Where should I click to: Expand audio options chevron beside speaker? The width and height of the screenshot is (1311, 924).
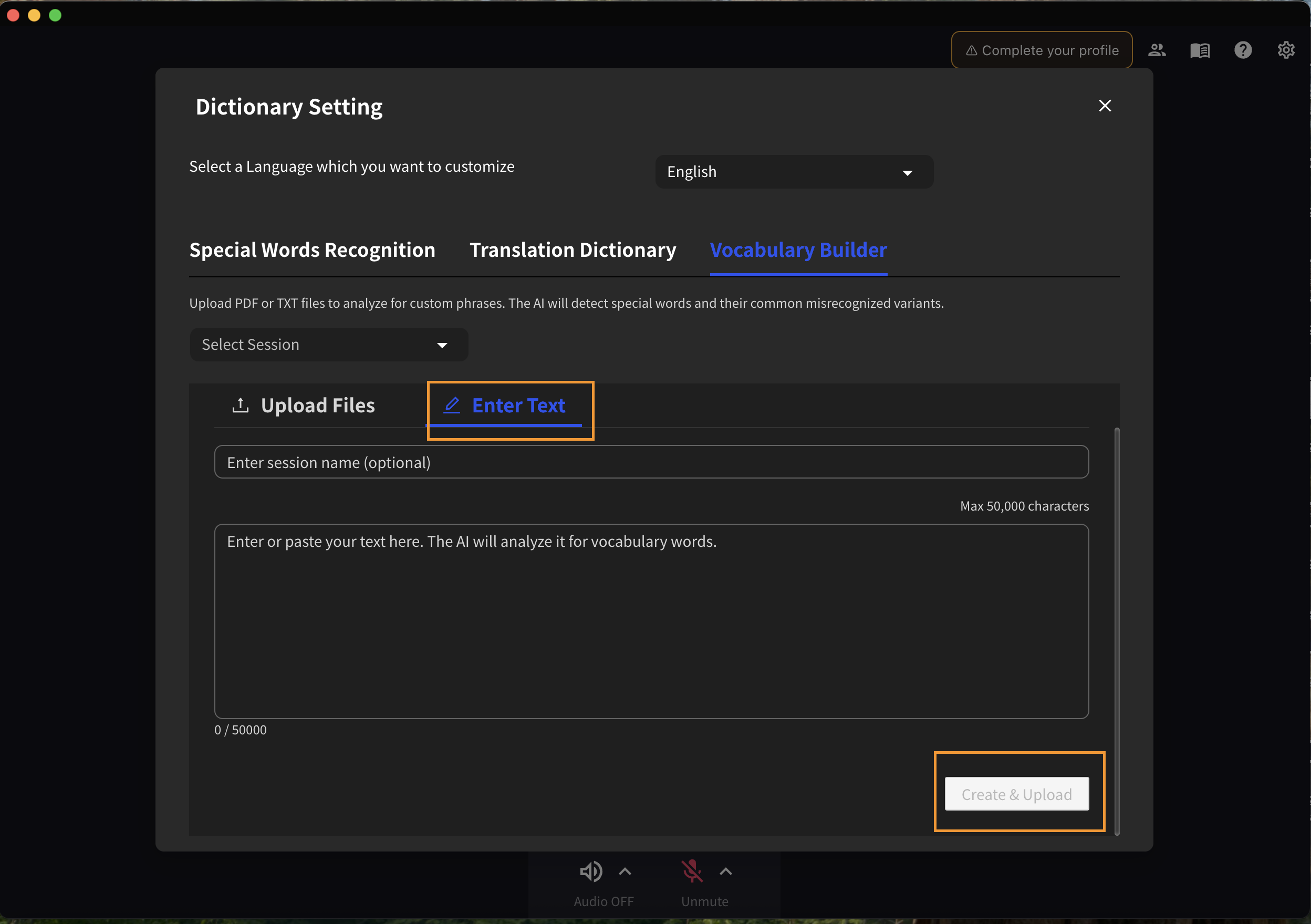point(625,871)
